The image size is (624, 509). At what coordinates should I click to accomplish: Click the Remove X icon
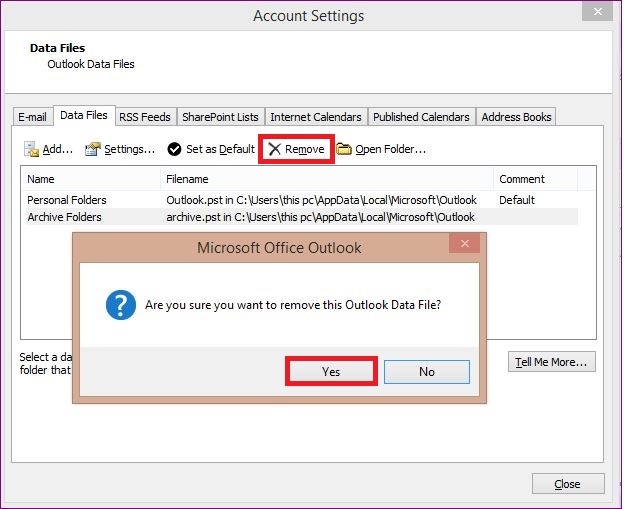pyautogui.click(x=274, y=149)
